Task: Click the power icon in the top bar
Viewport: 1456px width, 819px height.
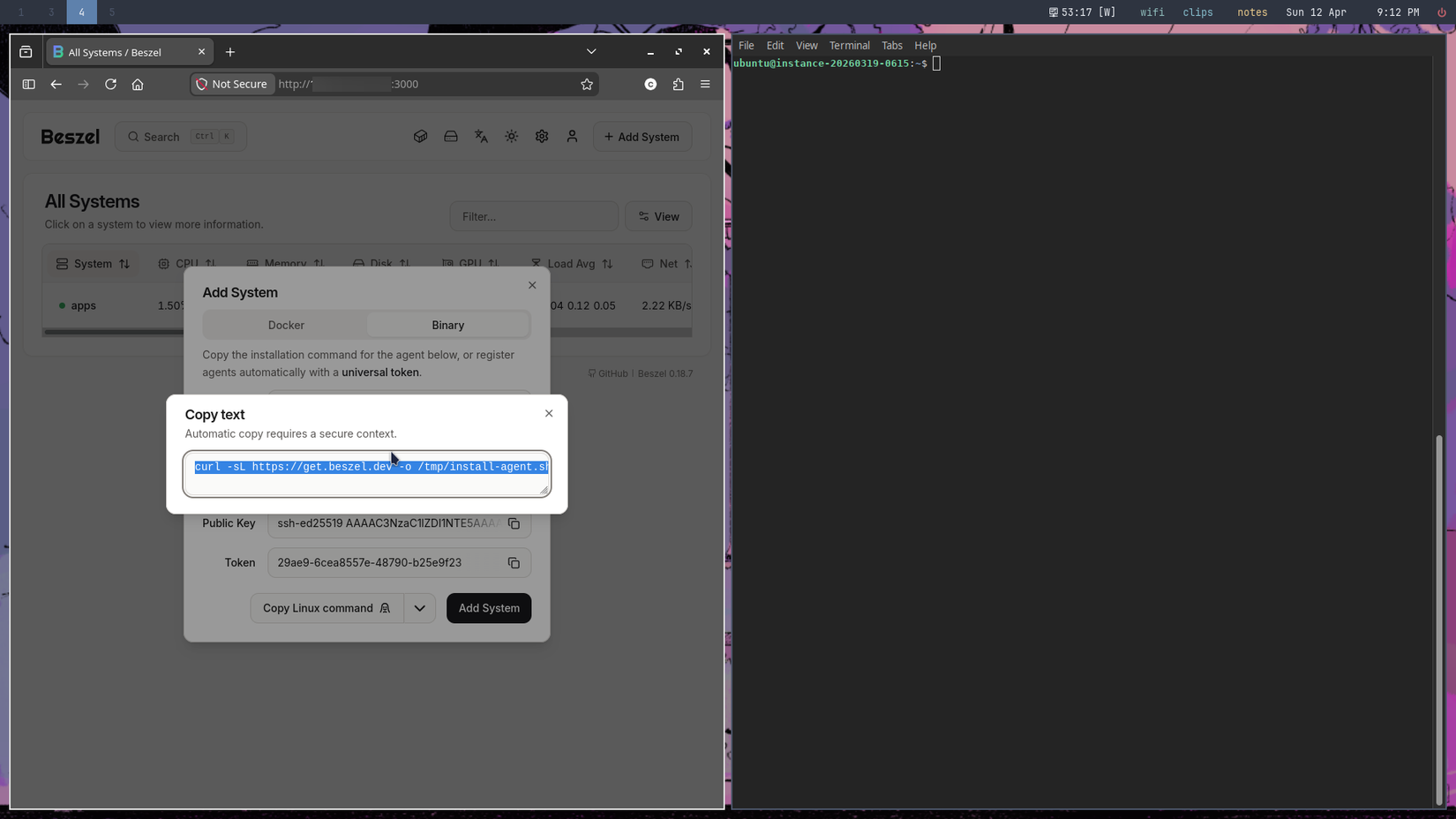Action: coord(1442,12)
